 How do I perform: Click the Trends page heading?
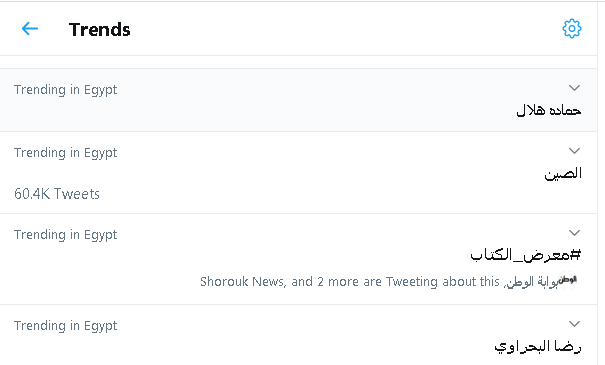point(100,29)
